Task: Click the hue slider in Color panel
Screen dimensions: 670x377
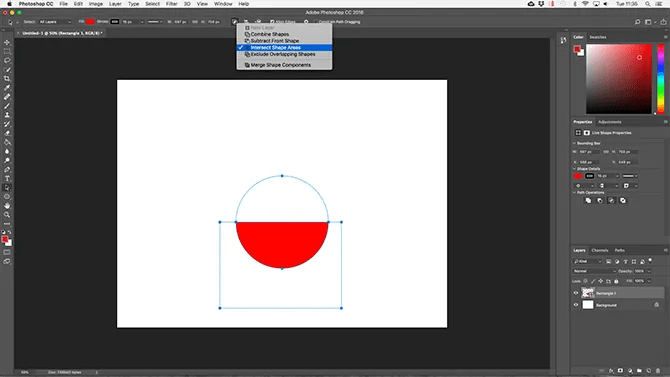Action: pos(661,79)
